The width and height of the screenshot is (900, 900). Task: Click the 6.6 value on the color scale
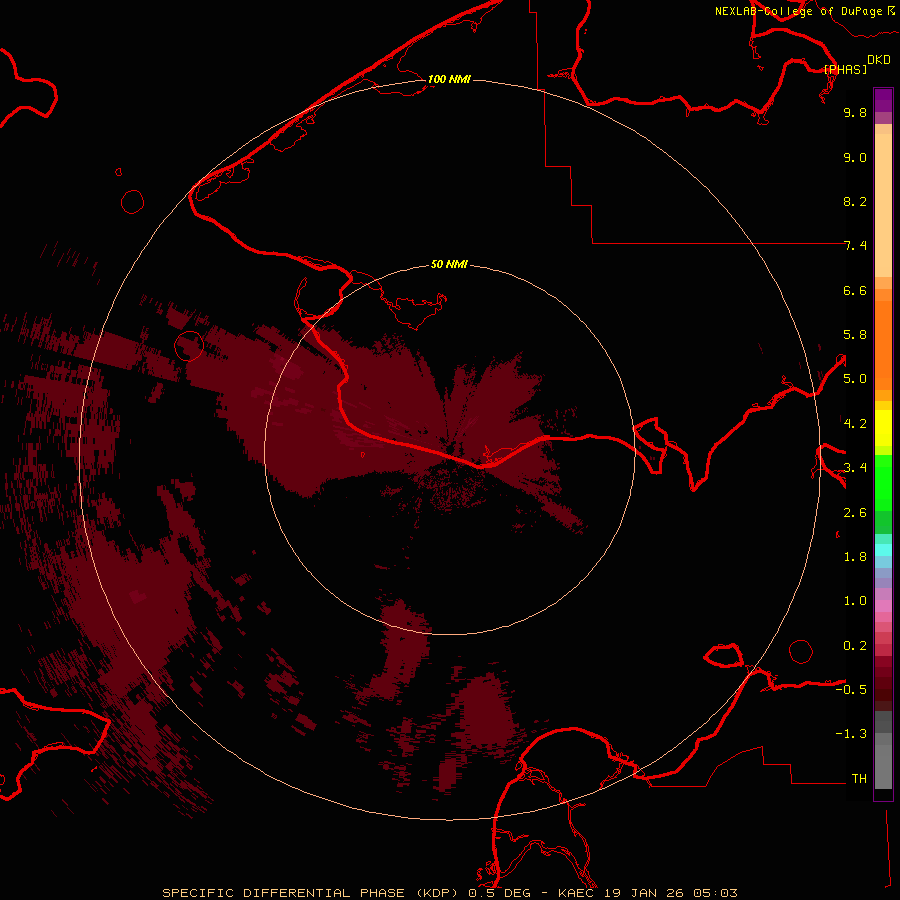(855, 290)
